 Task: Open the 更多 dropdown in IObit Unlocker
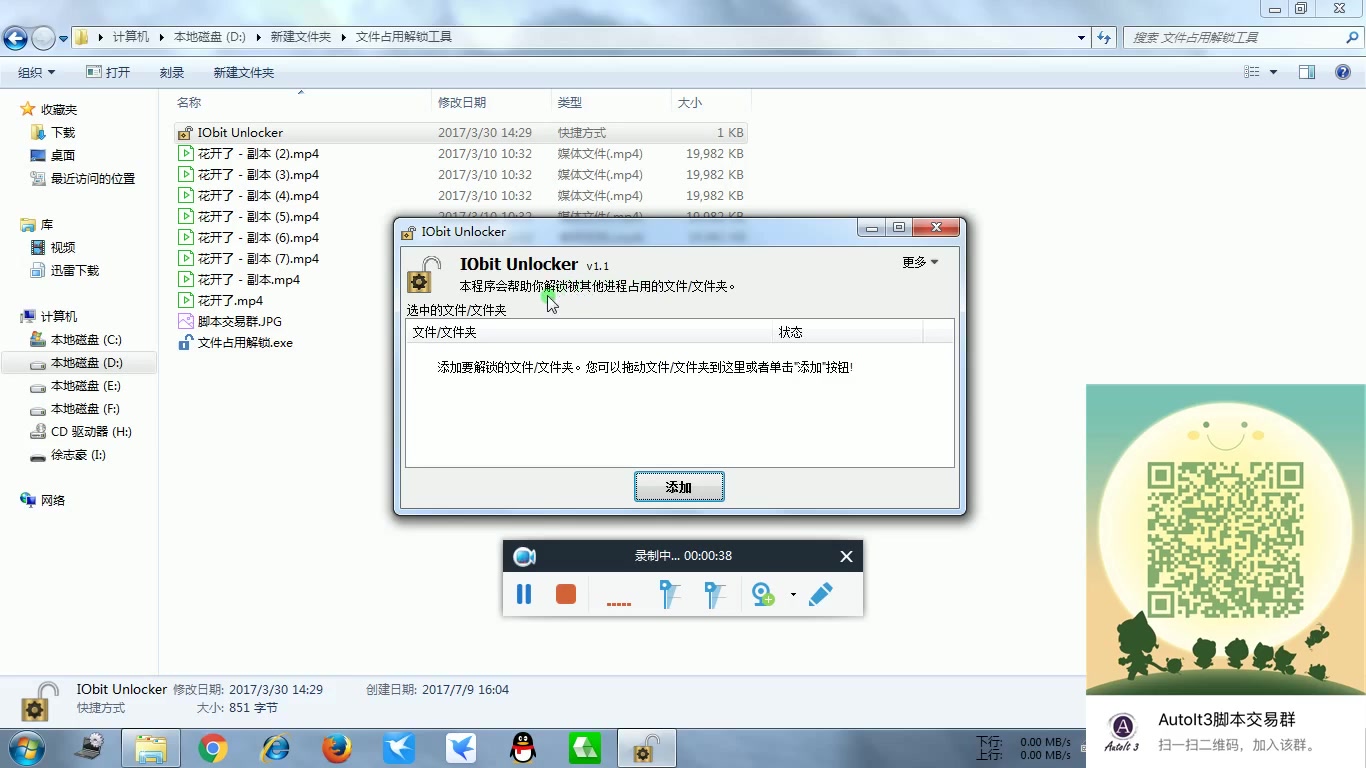tap(921, 262)
